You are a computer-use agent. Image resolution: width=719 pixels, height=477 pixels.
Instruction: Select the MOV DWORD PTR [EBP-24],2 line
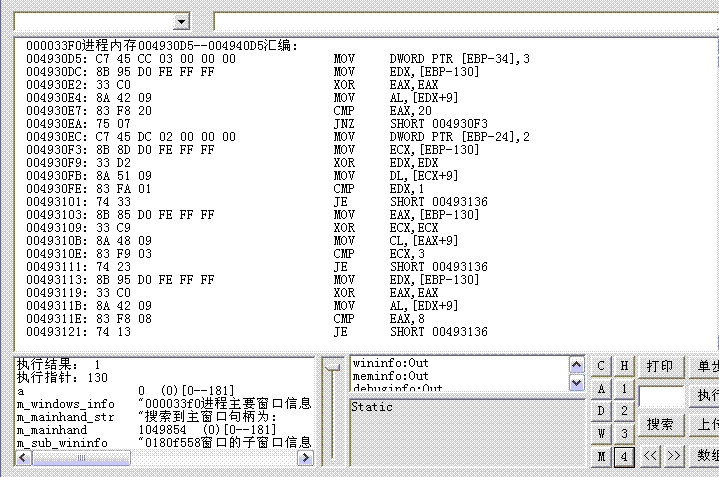278,137
